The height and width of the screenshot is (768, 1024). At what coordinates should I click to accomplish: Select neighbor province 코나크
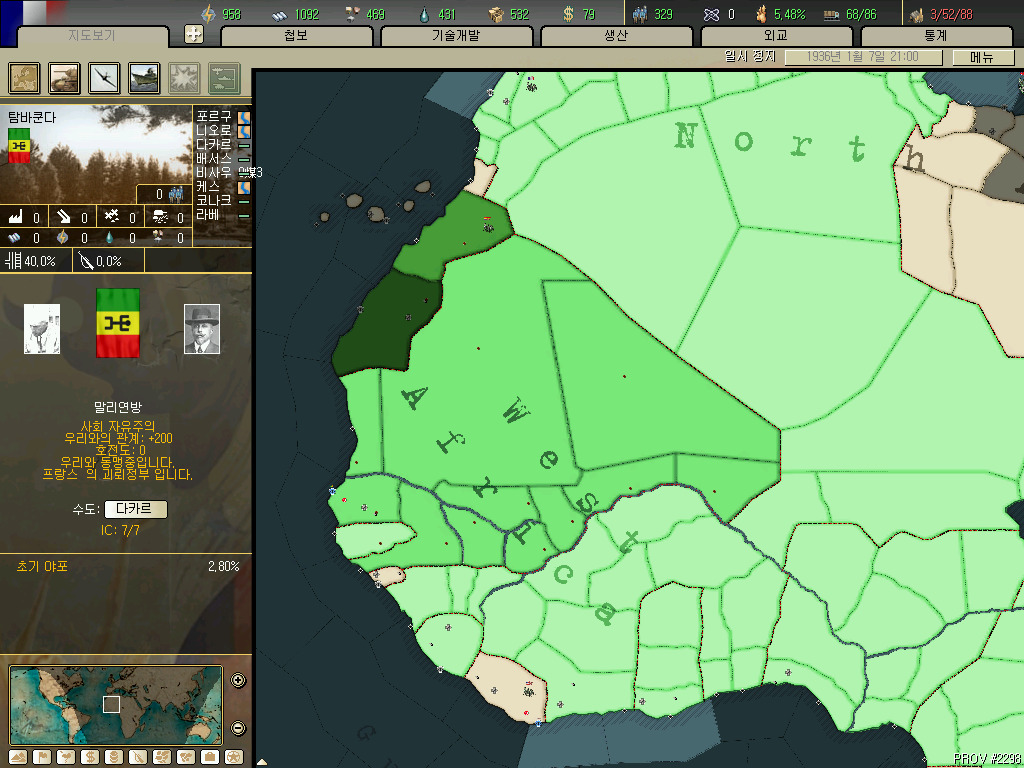click(x=214, y=200)
